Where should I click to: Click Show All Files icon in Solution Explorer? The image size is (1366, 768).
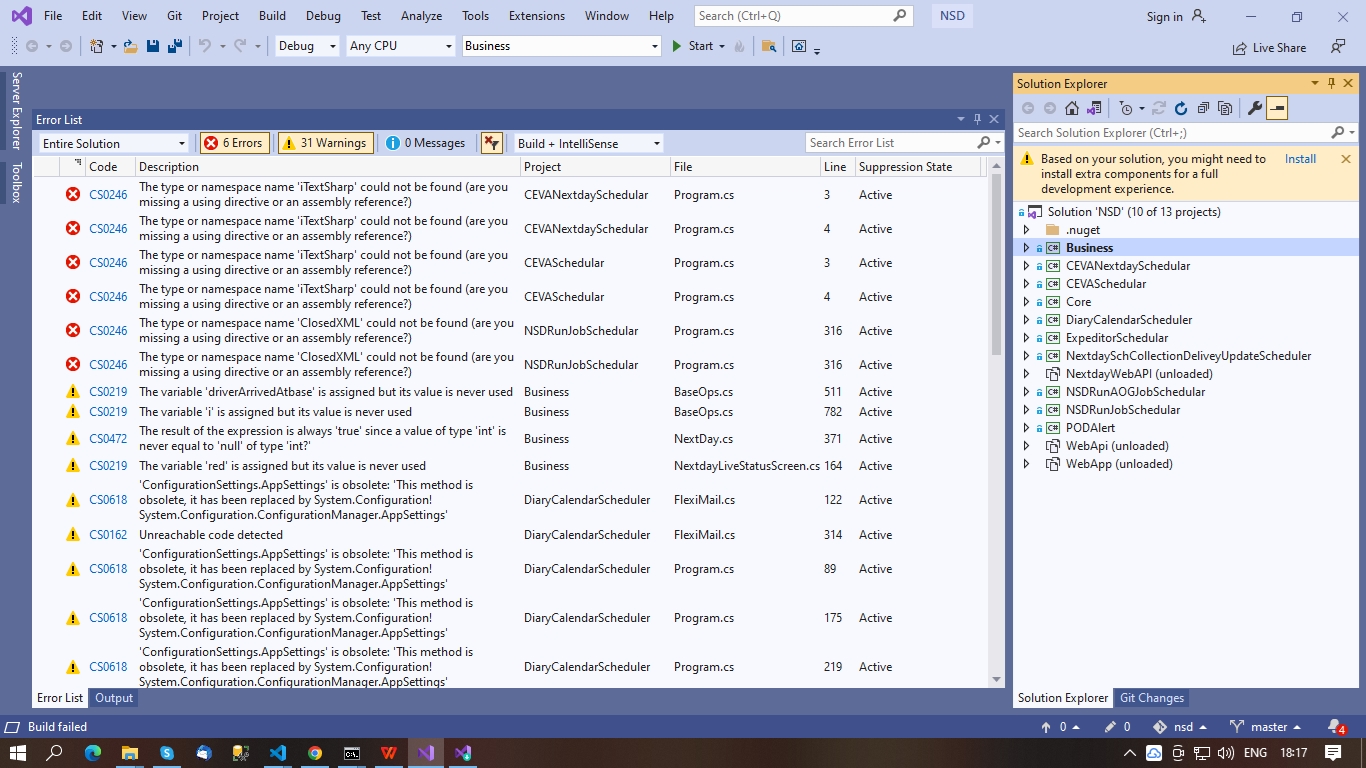click(1225, 108)
